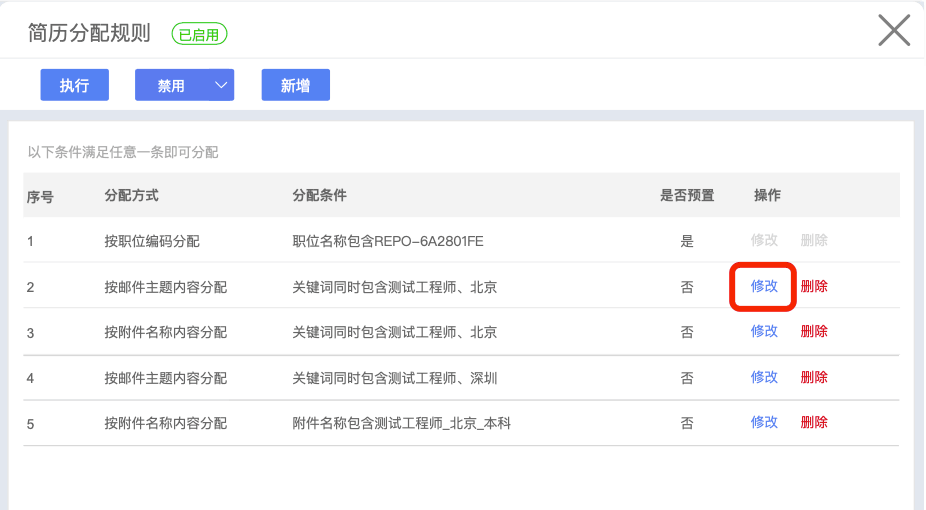
Task: Select the 按职位编码分配 row cell
Action: click(152, 241)
